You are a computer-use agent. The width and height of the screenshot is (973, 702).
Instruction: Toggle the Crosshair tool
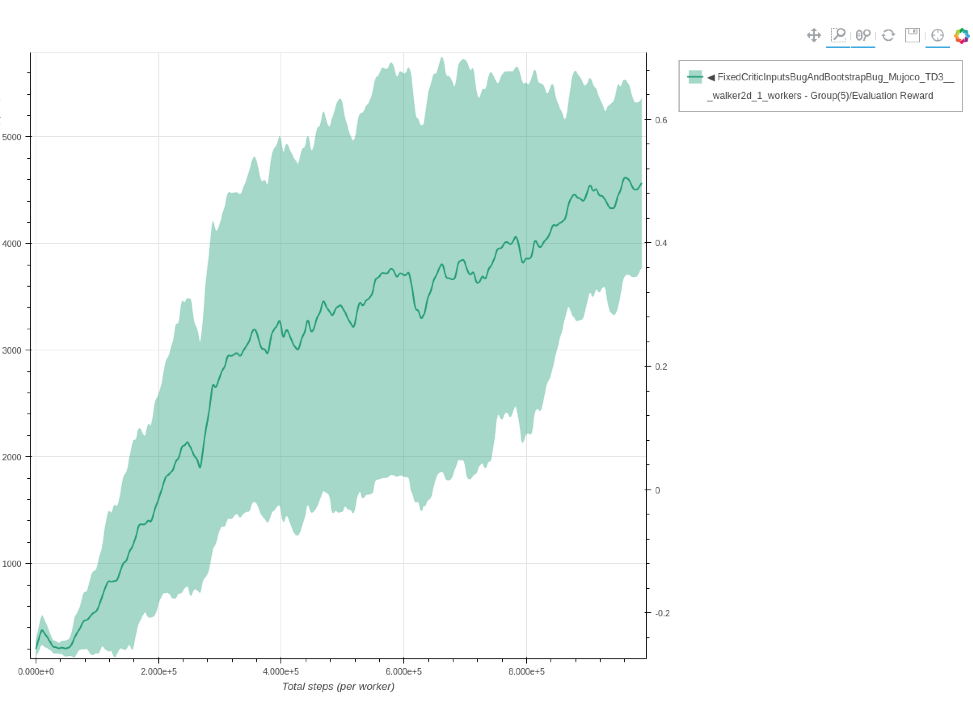[937, 35]
